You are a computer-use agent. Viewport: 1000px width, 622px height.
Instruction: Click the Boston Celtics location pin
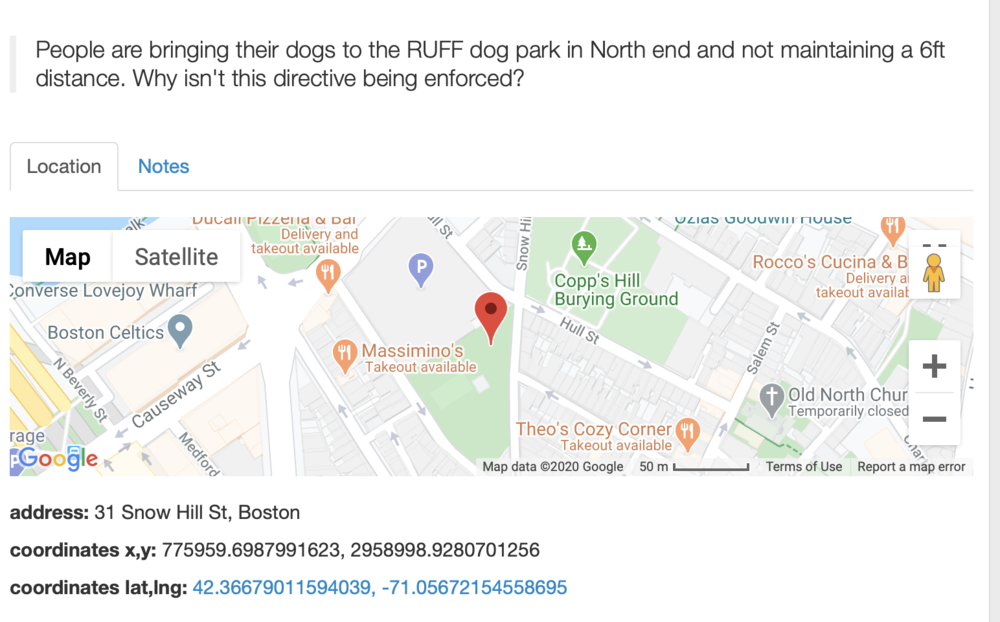click(x=180, y=331)
